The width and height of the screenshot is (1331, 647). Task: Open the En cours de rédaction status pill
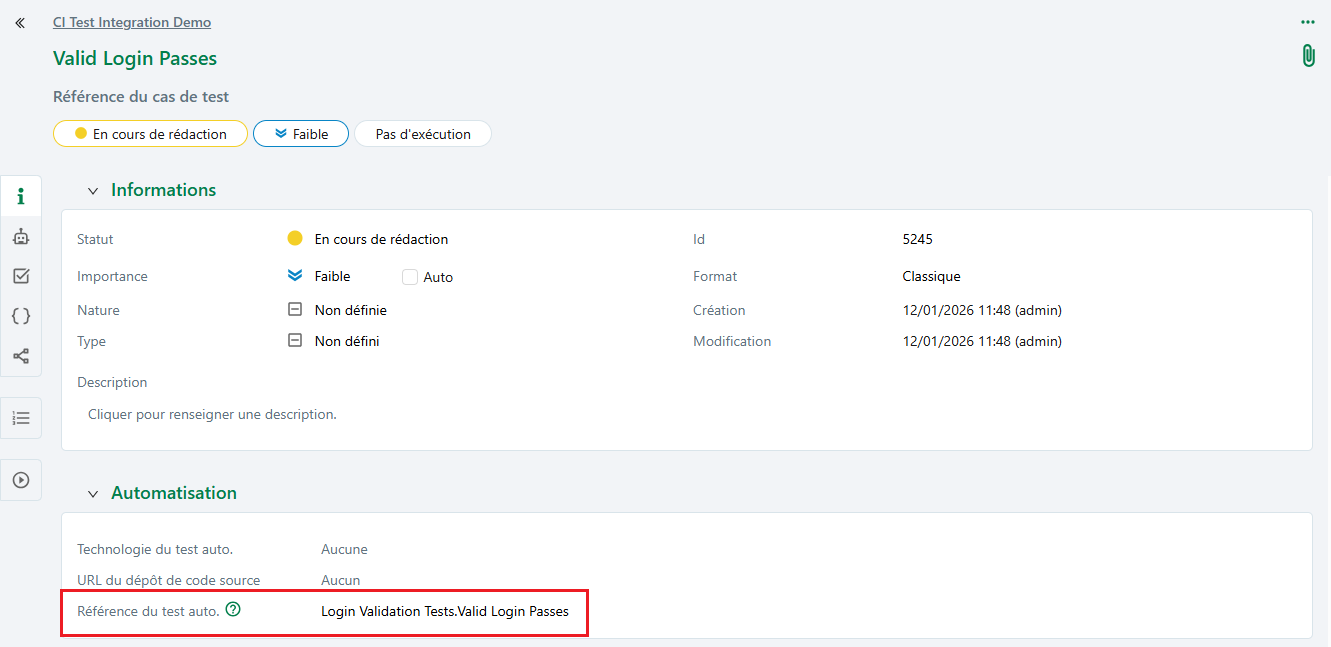[x=150, y=132]
